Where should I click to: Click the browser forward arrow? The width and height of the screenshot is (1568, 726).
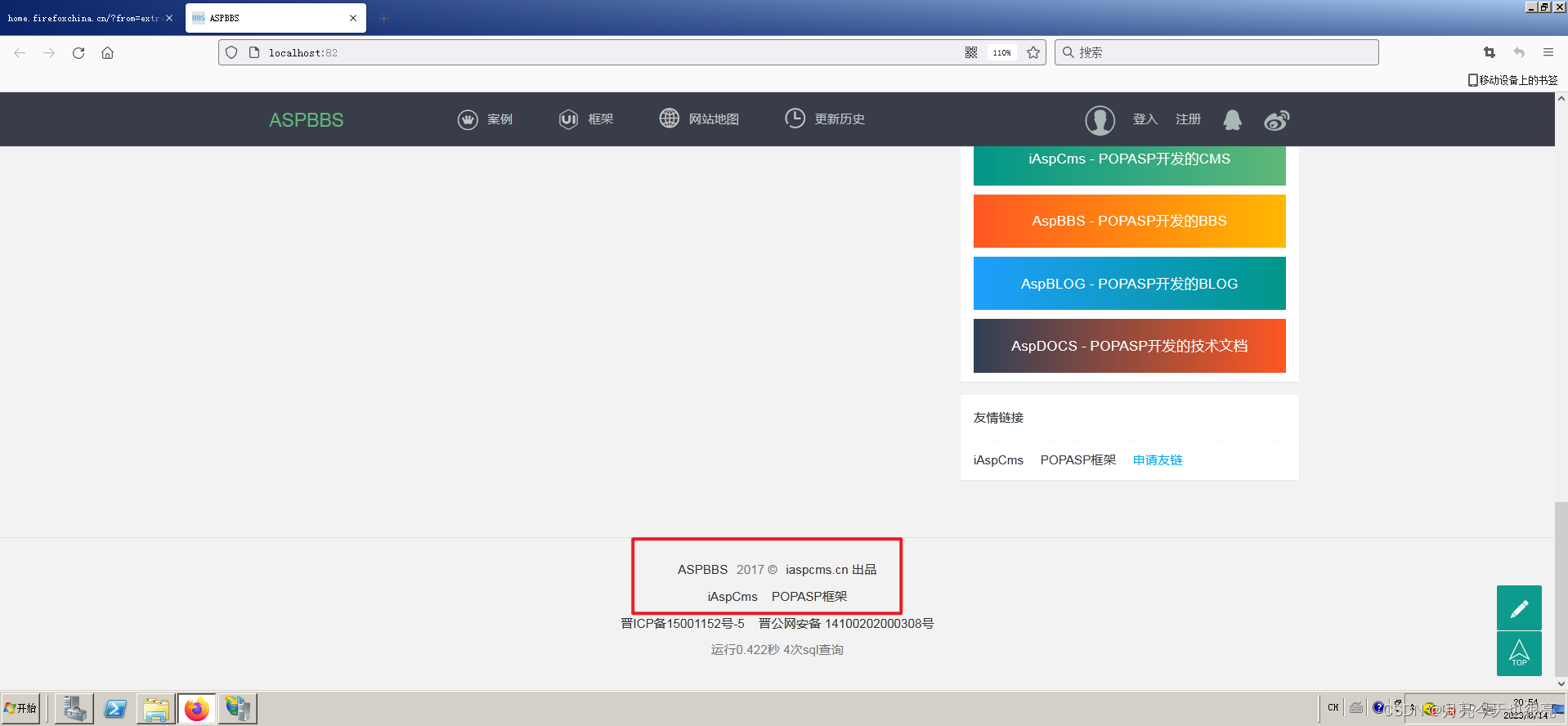(49, 52)
